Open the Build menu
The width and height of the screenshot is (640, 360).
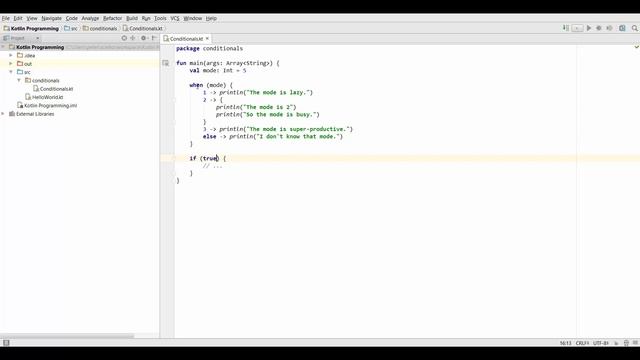click(x=132, y=18)
